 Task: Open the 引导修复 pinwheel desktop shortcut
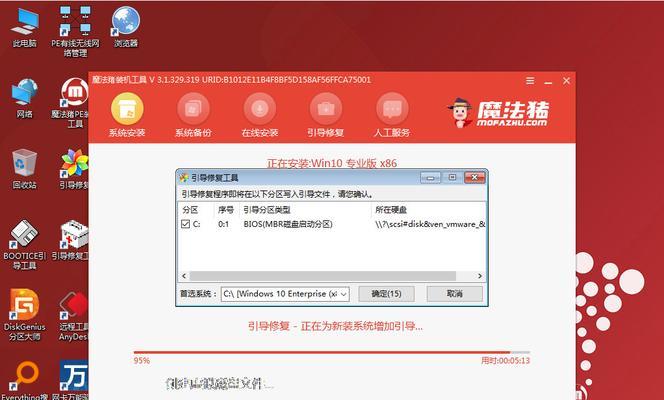click(x=74, y=169)
